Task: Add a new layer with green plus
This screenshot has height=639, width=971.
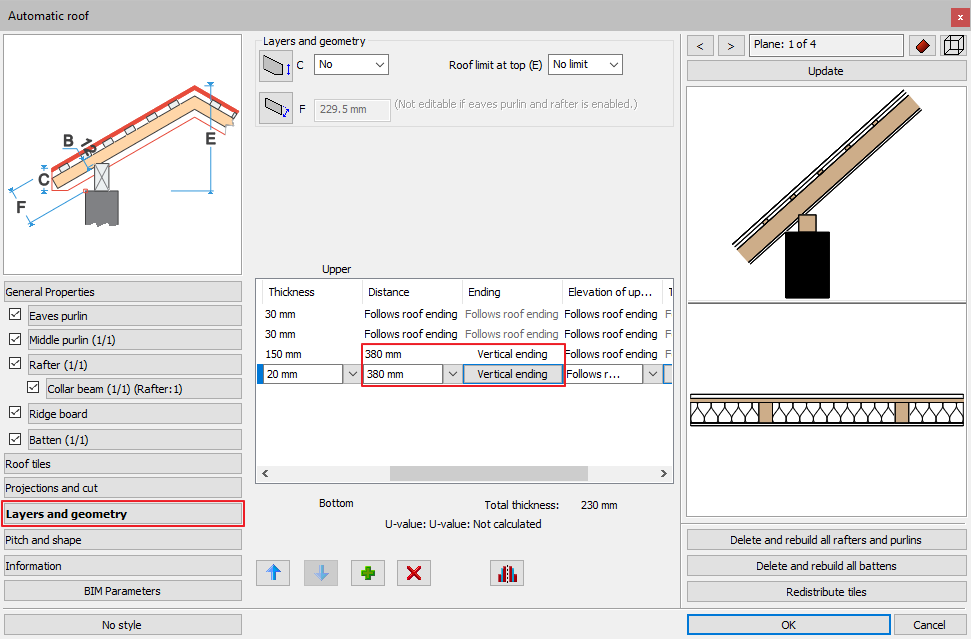Action: click(x=367, y=573)
